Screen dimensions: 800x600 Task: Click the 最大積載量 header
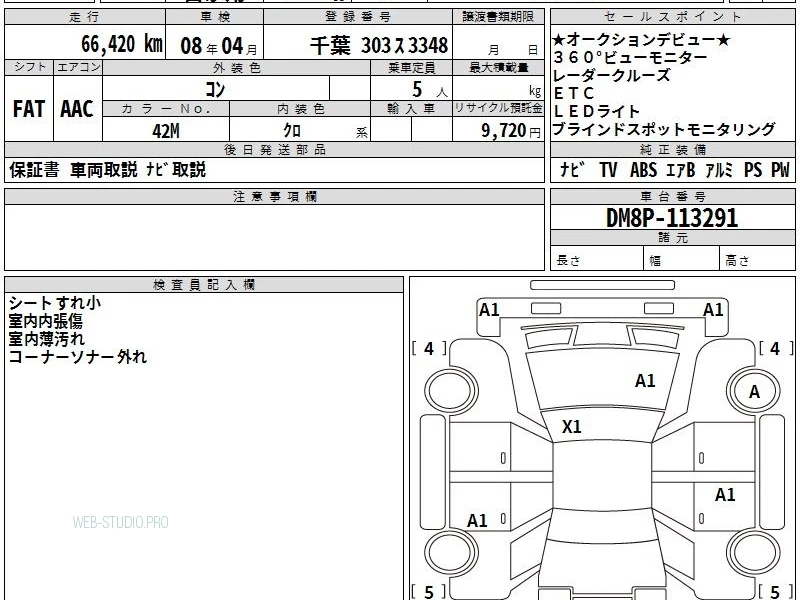(x=498, y=68)
